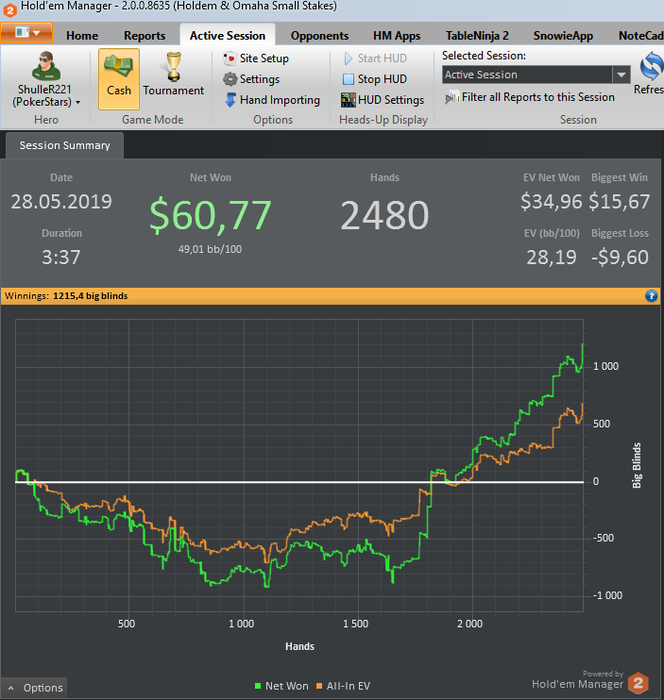Open the HM Apps tab
The width and height of the screenshot is (664, 700).
point(397,36)
